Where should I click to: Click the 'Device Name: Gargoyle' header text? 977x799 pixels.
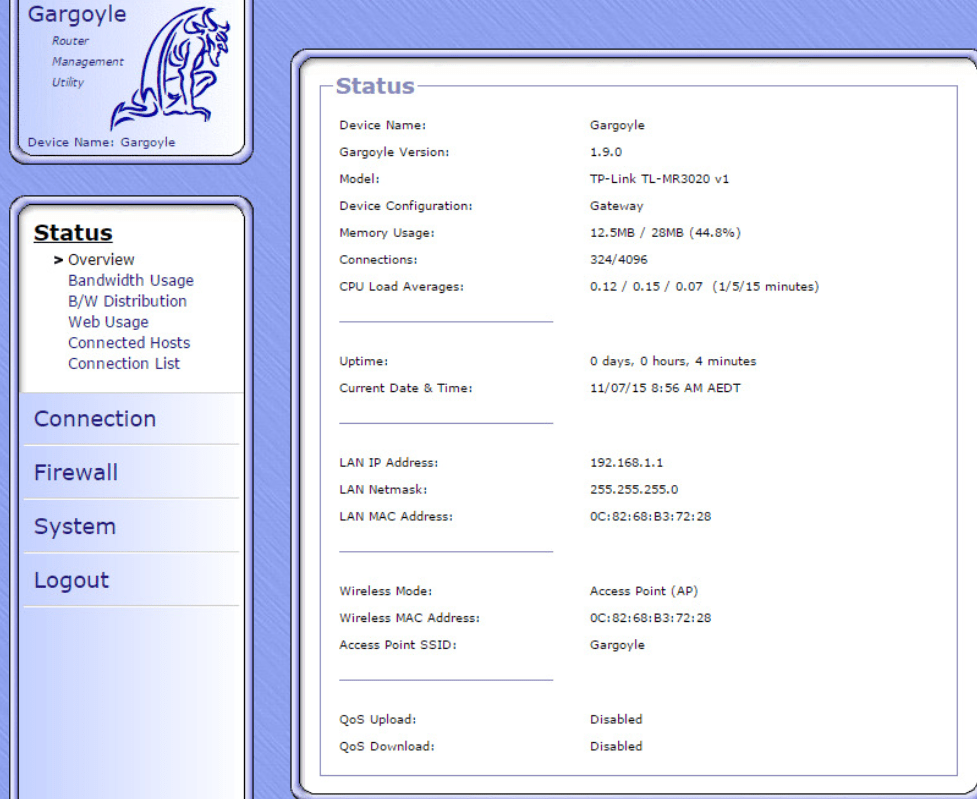102,142
